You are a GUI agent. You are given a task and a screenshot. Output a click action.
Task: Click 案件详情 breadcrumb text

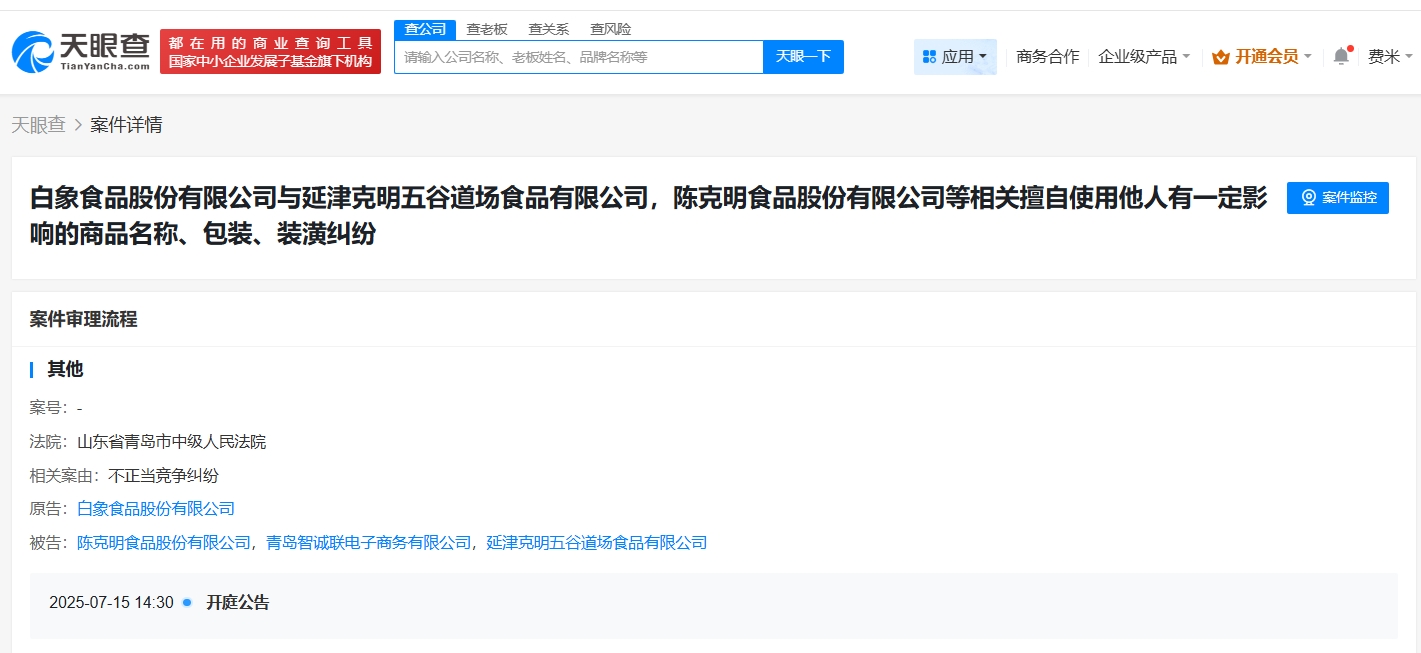click(126, 125)
